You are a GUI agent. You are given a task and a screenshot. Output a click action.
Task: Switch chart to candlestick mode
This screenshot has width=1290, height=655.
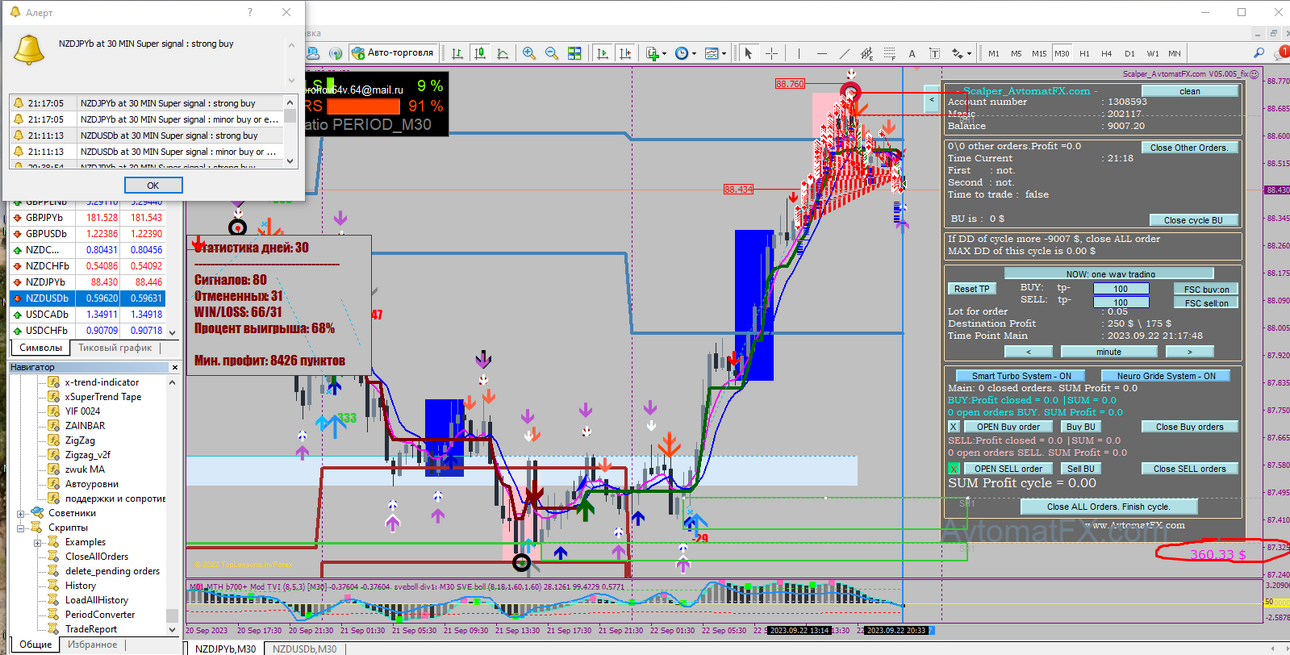pyautogui.click(x=480, y=53)
